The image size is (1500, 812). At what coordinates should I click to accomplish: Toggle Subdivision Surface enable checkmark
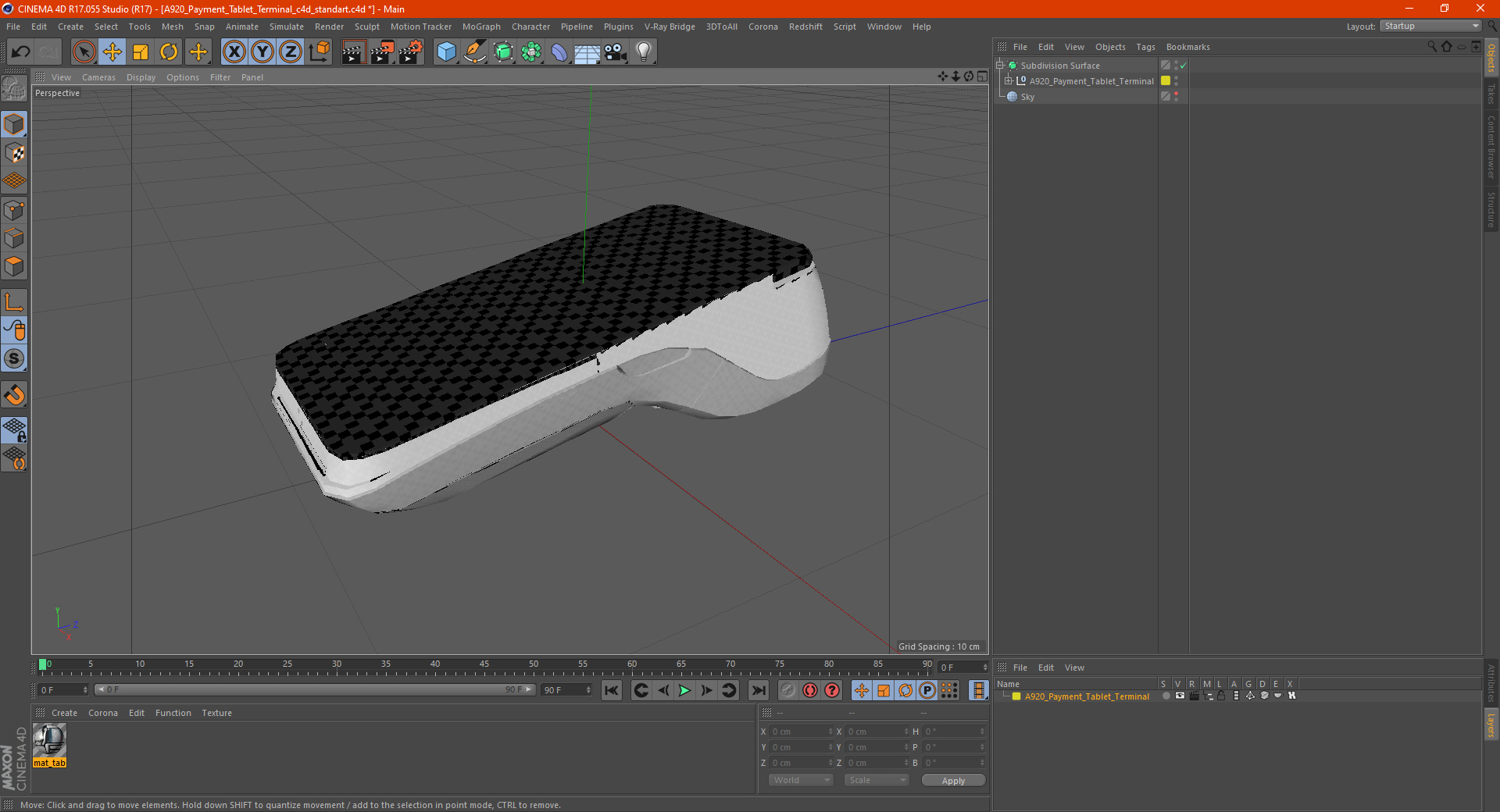point(1183,66)
